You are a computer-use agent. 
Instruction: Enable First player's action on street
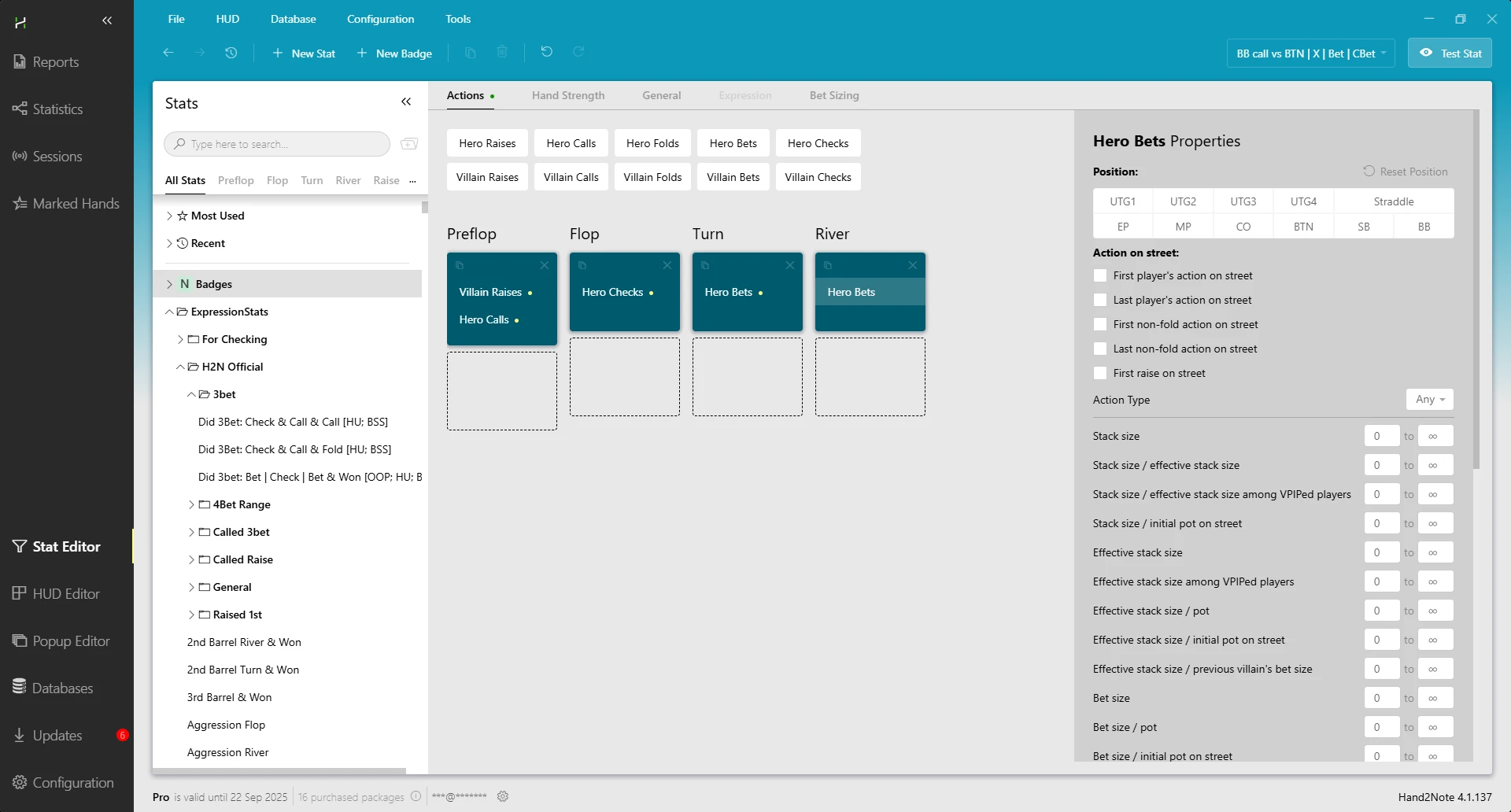(1100, 275)
